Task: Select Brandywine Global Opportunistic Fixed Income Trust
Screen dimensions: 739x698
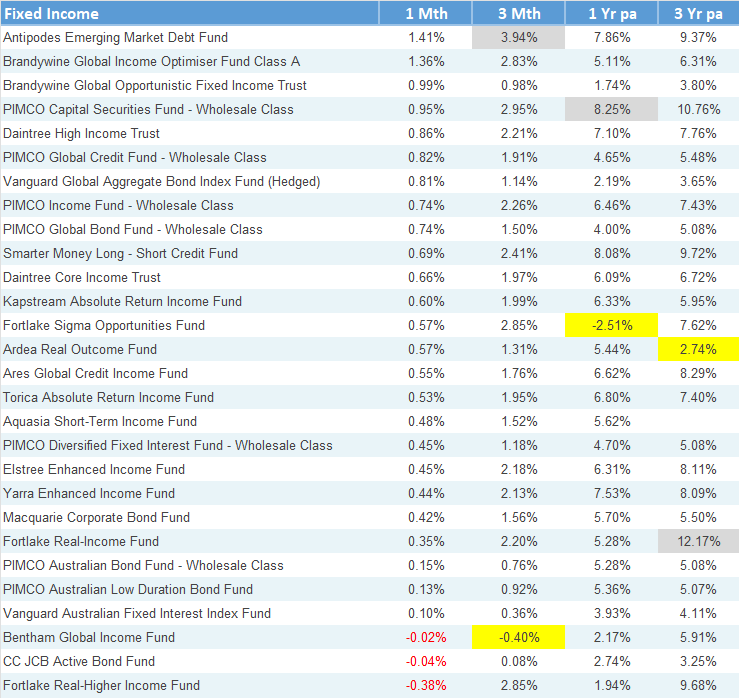Action: point(155,85)
